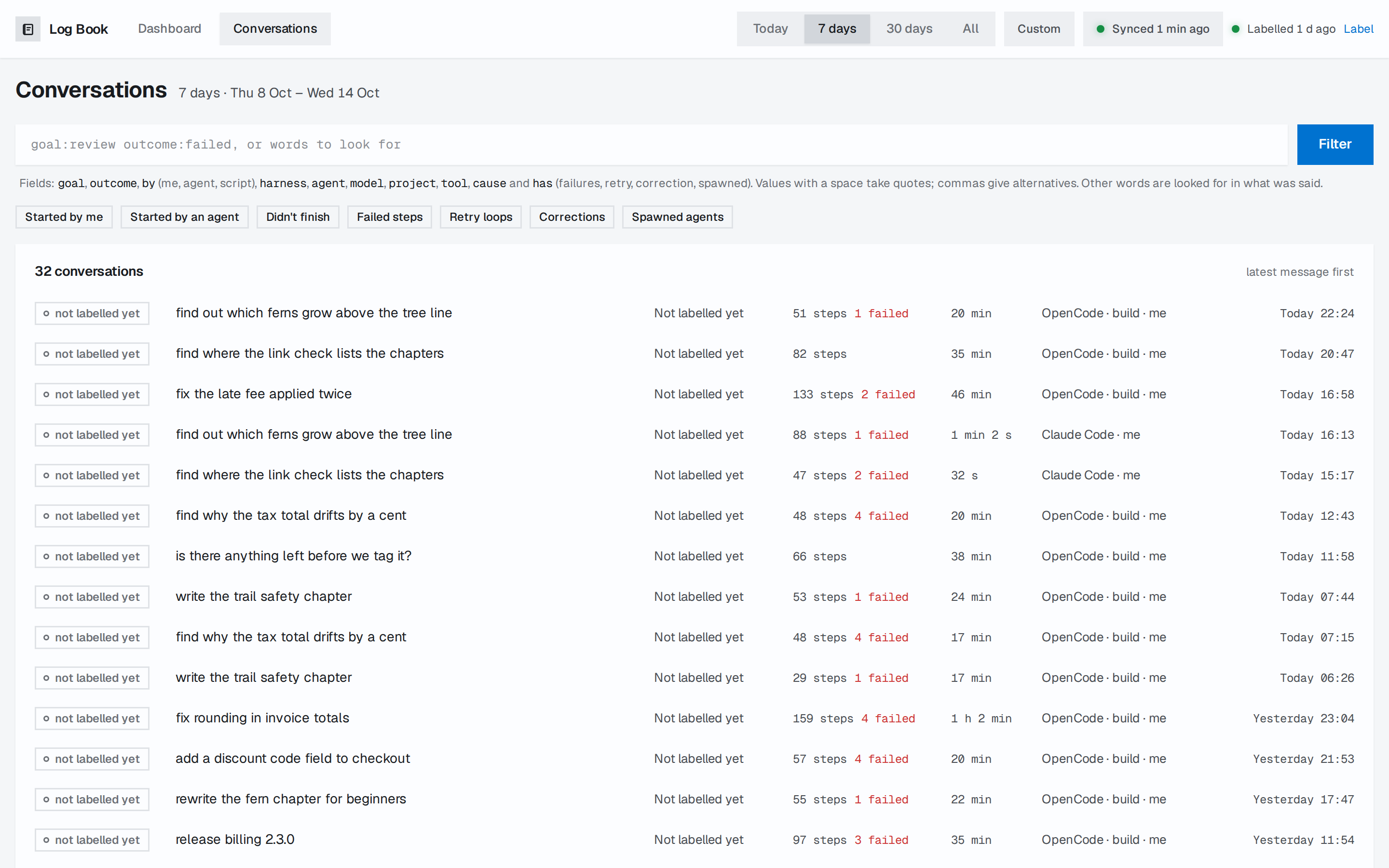Apply the Started by me filter
1389x868 pixels.
tap(64, 217)
